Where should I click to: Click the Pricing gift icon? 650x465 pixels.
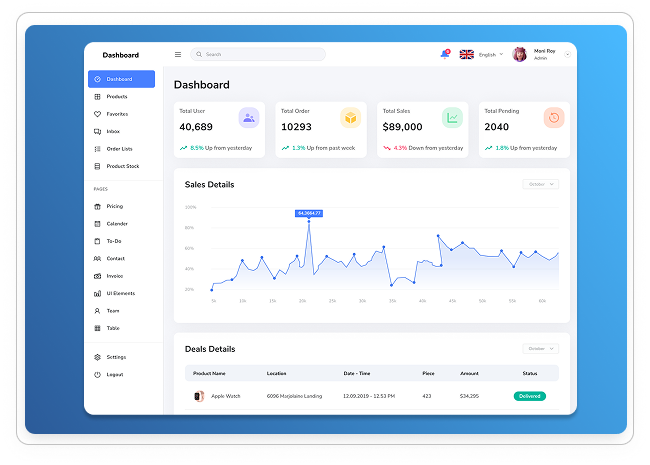pyautogui.click(x=97, y=206)
